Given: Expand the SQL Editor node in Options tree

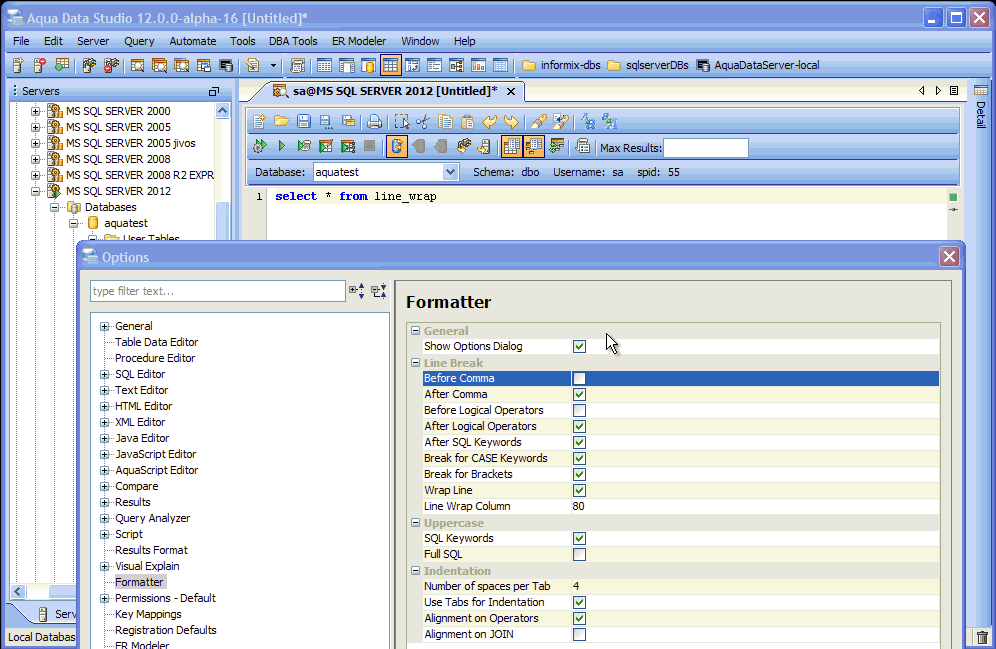Looking at the screenshot, I should [x=104, y=374].
